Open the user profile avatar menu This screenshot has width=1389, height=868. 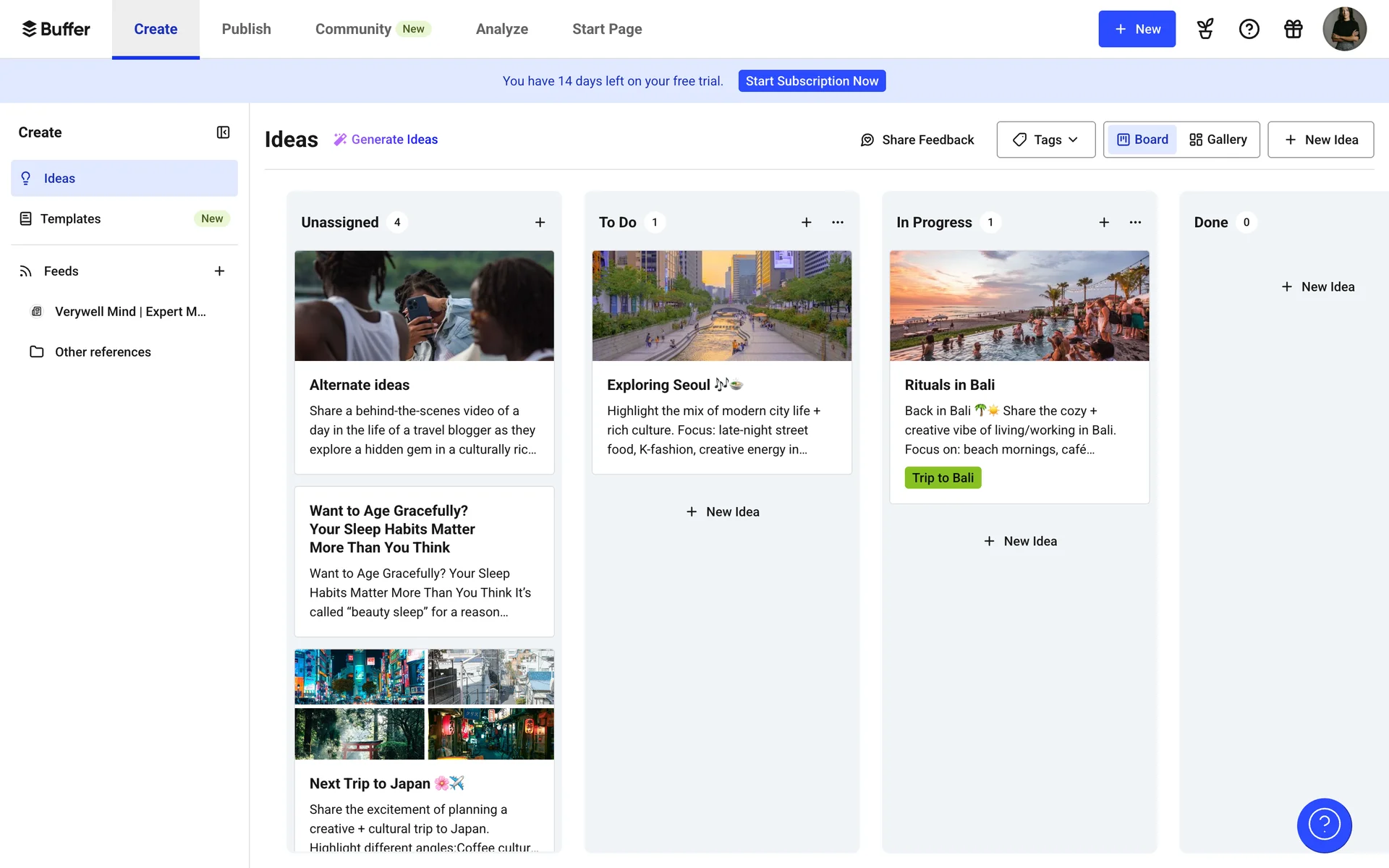(1344, 29)
